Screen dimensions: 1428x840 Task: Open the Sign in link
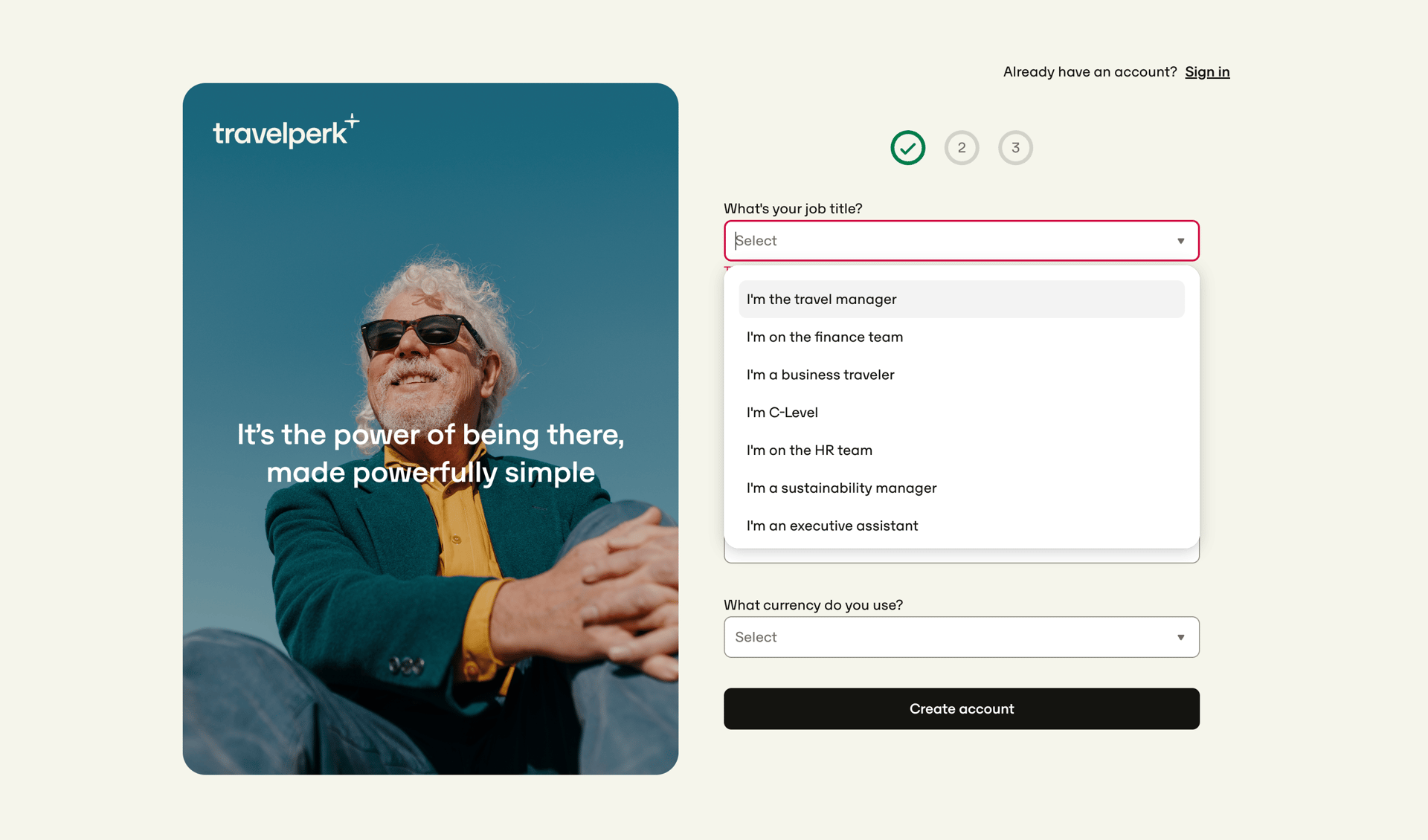pyautogui.click(x=1207, y=71)
